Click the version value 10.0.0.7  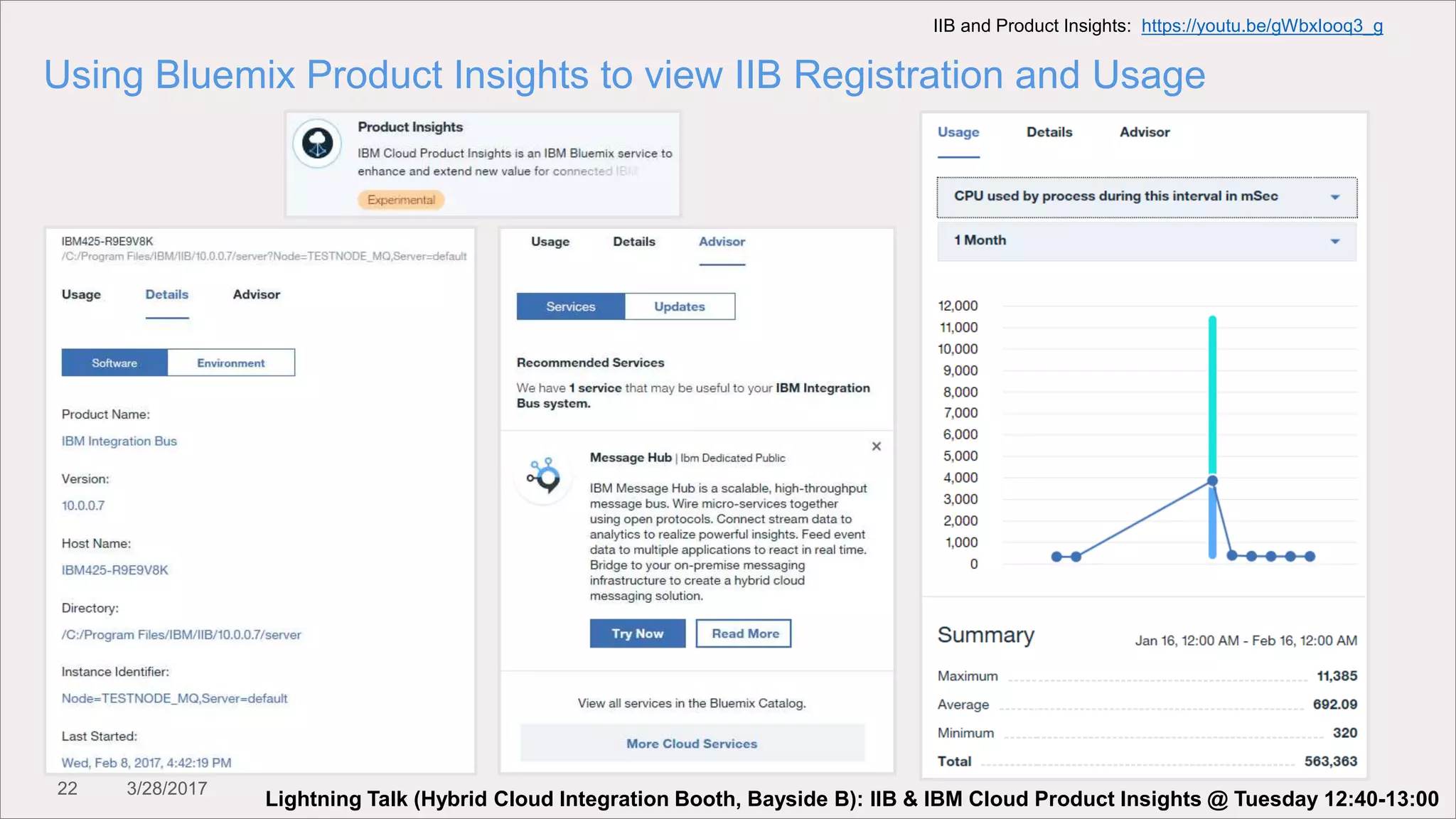pos(83,506)
